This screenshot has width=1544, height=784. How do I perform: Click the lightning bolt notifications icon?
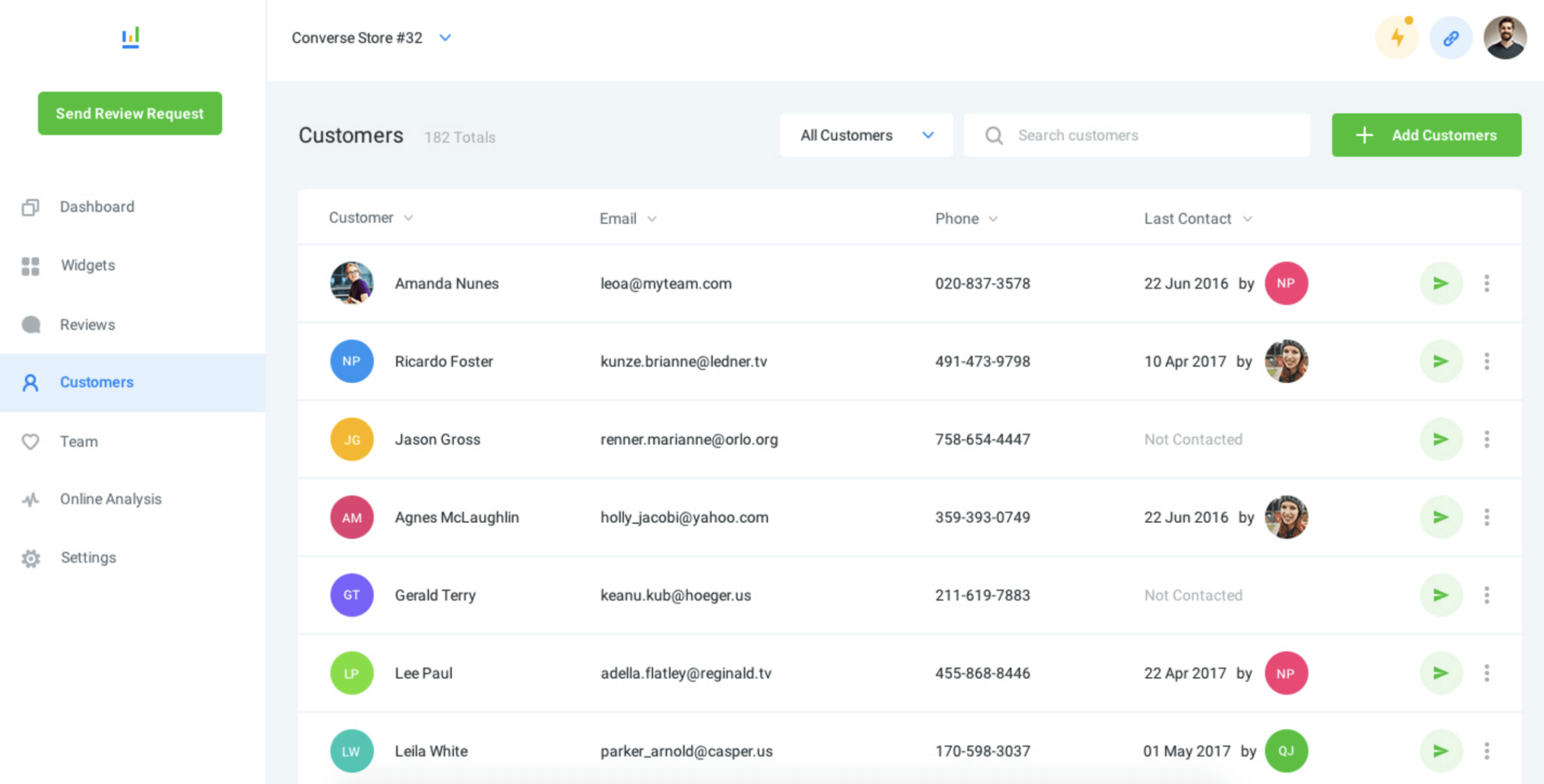click(1396, 38)
